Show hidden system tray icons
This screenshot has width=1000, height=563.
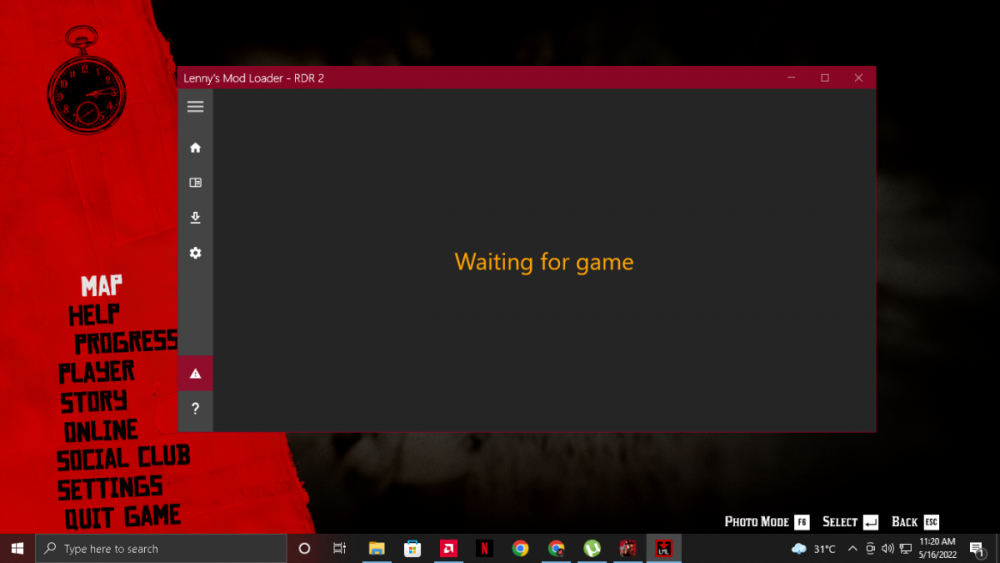(x=852, y=548)
